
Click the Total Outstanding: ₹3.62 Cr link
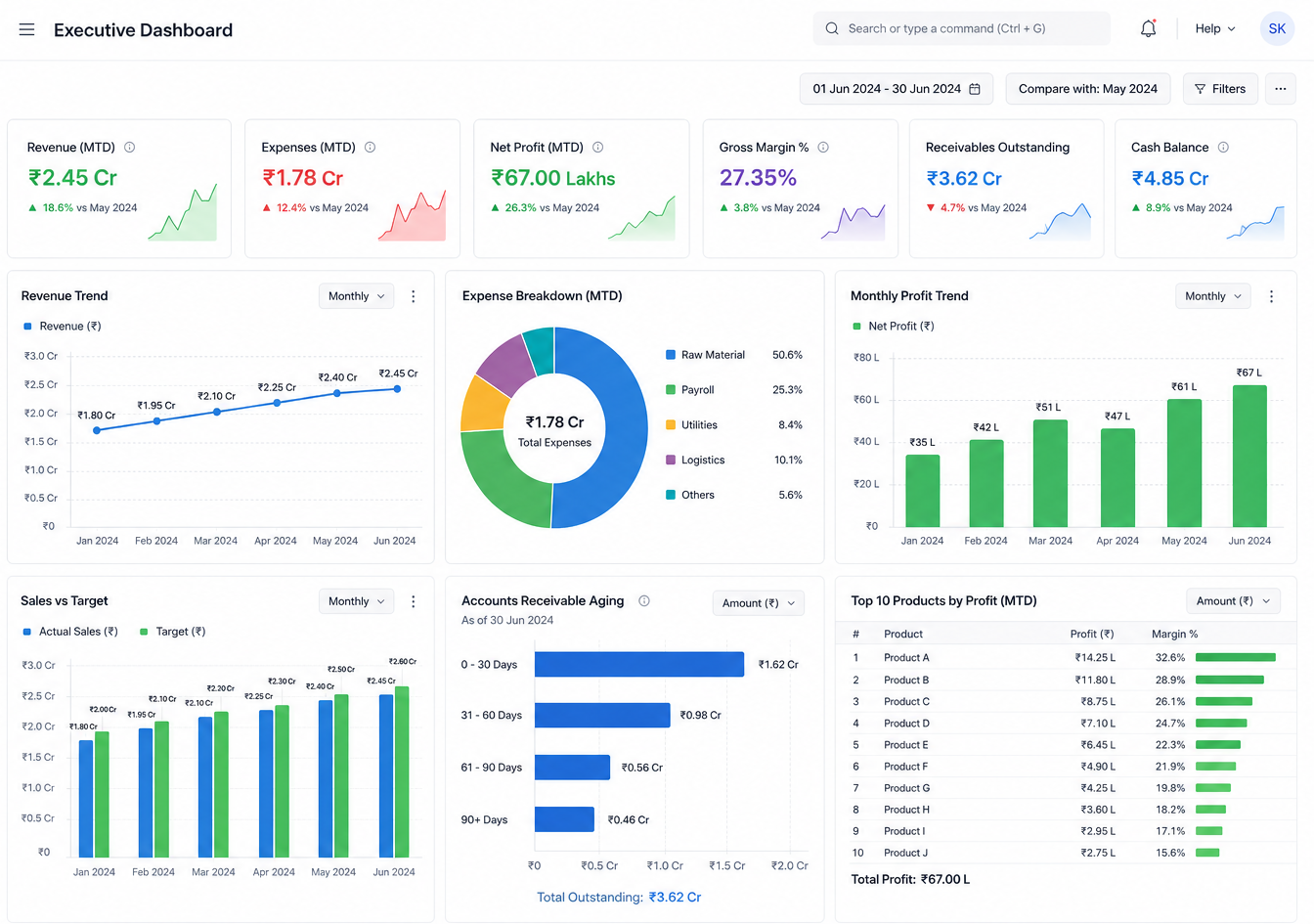(619, 898)
